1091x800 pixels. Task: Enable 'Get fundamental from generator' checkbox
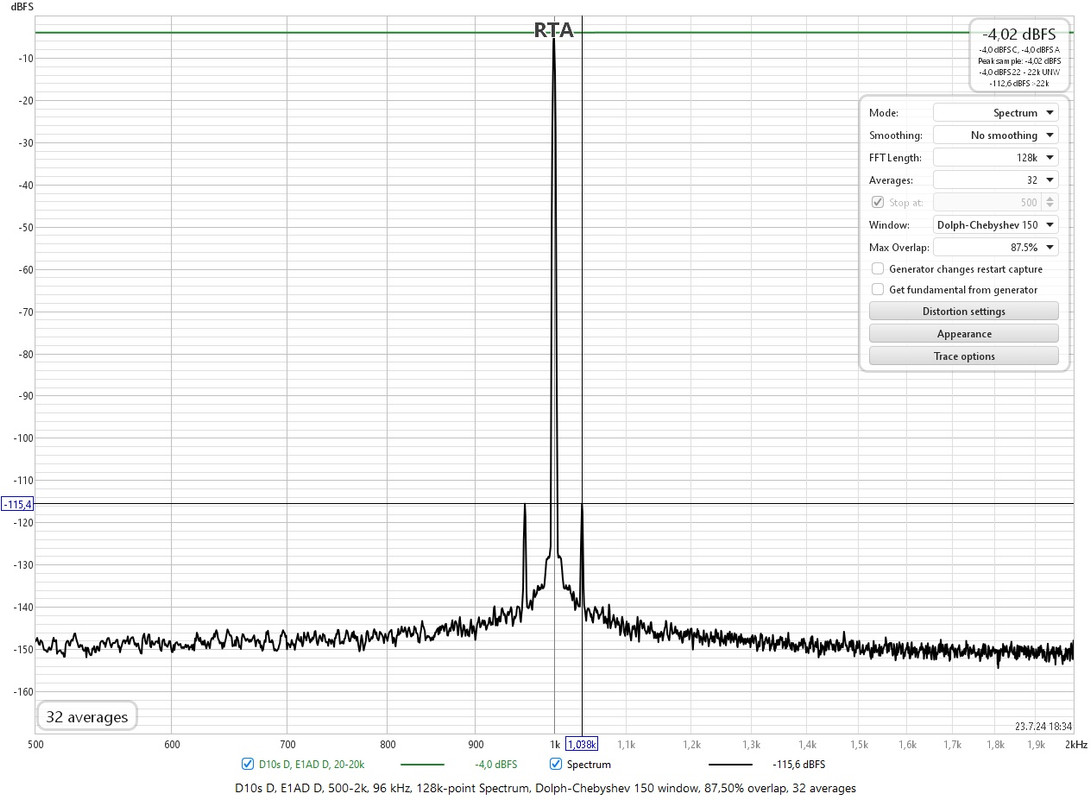pos(878,289)
